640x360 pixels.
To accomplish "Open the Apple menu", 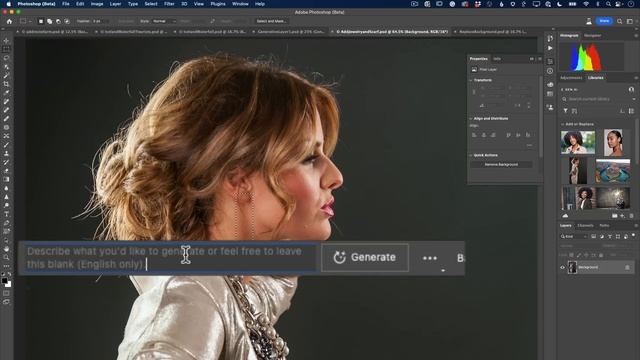I will [8, 4].
